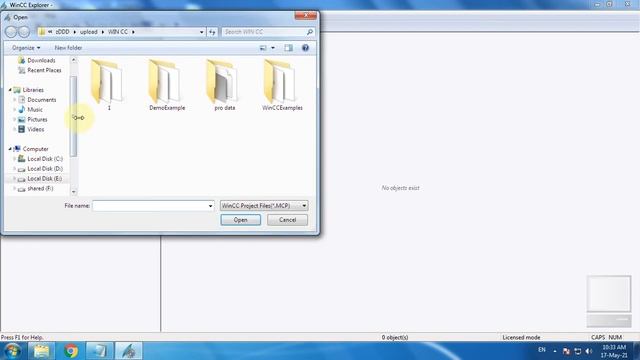Open the WinCCExamples folder
640x360 pixels.
point(282,84)
